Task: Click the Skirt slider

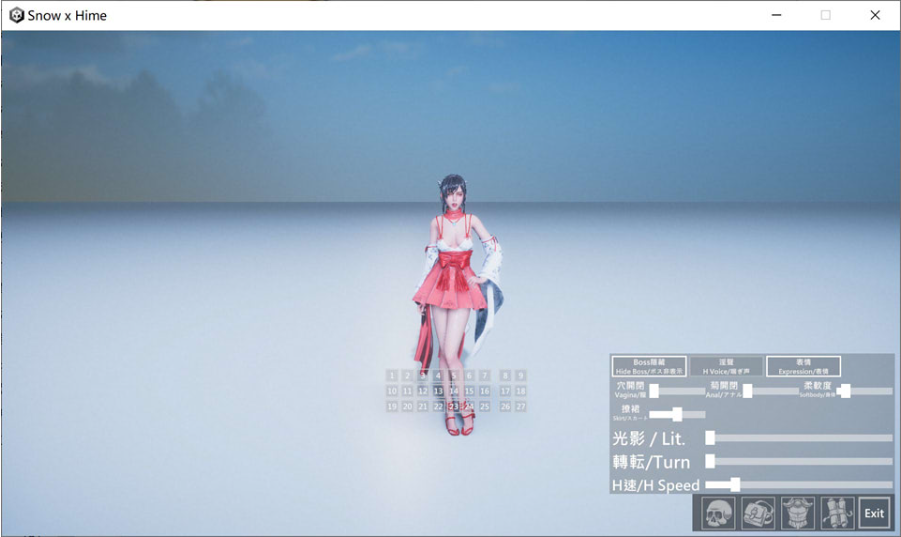Action: [x=677, y=414]
